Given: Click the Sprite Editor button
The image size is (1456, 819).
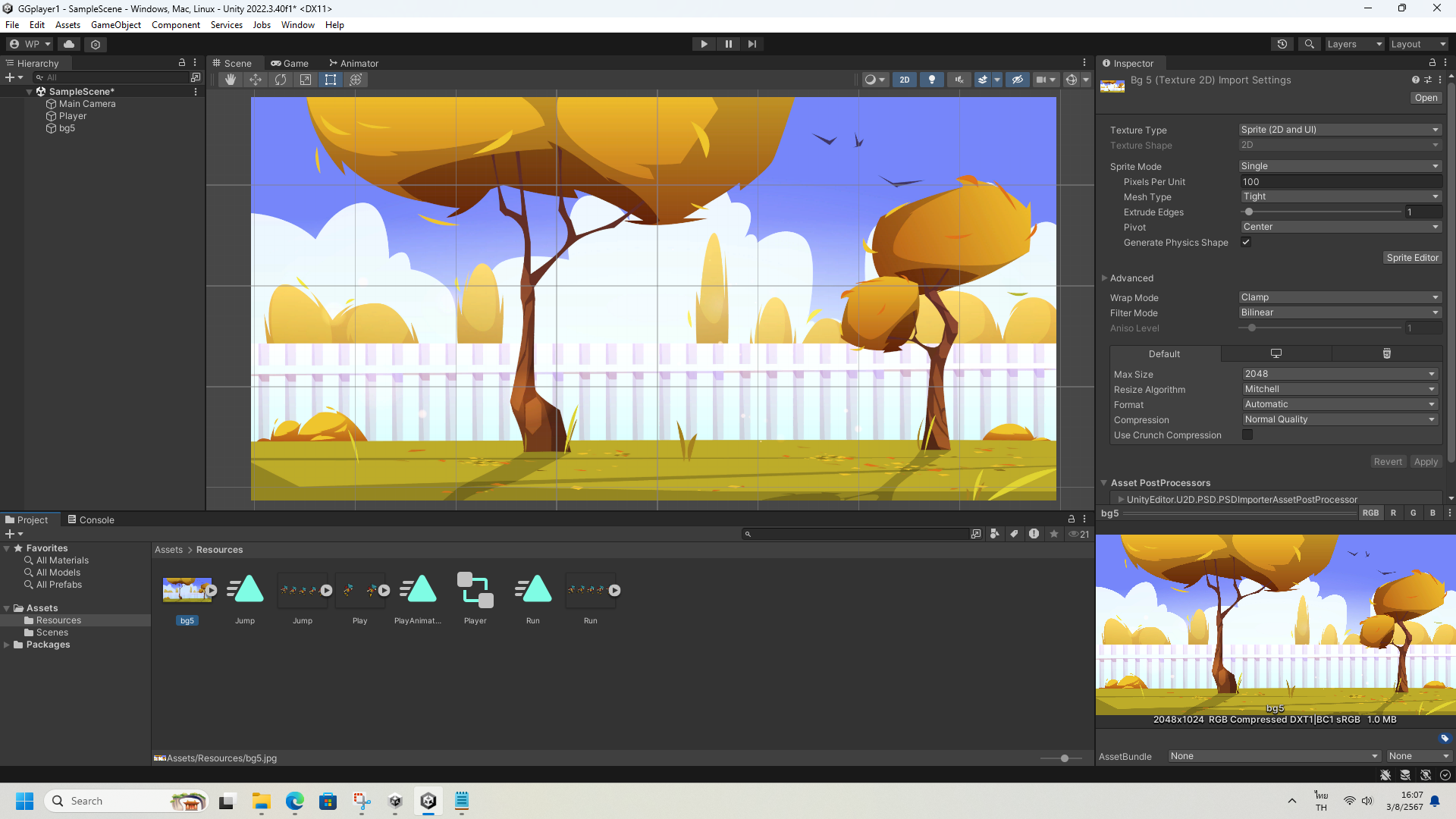Looking at the screenshot, I should tap(1412, 258).
